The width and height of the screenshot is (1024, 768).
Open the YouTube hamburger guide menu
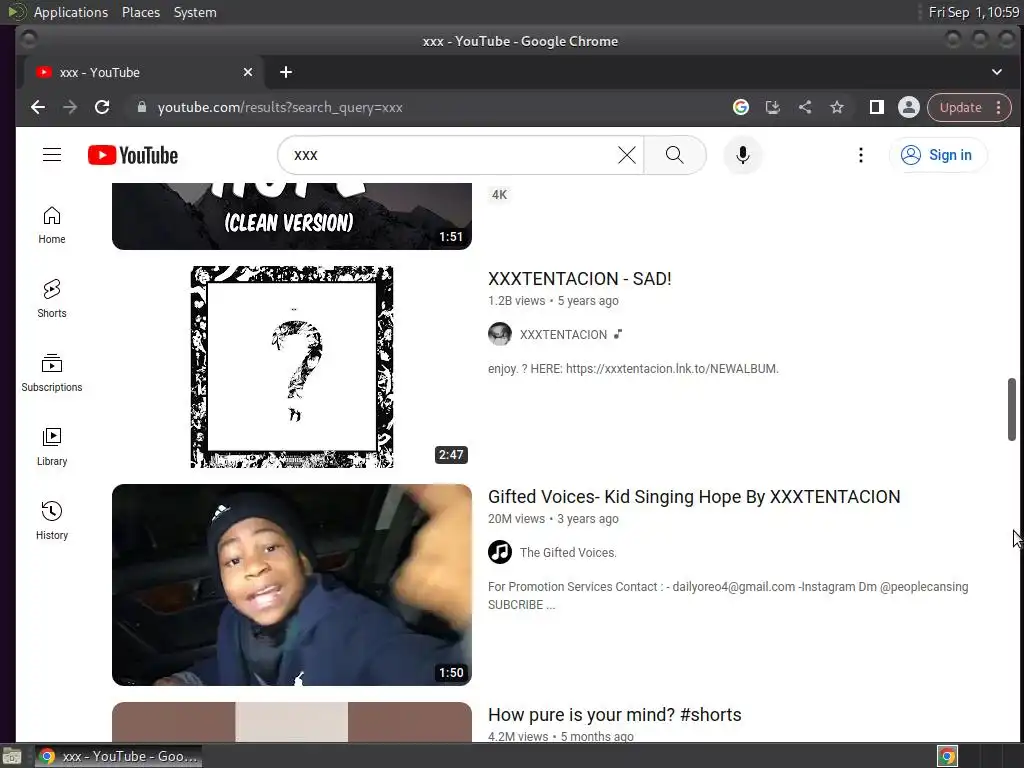(52, 155)
